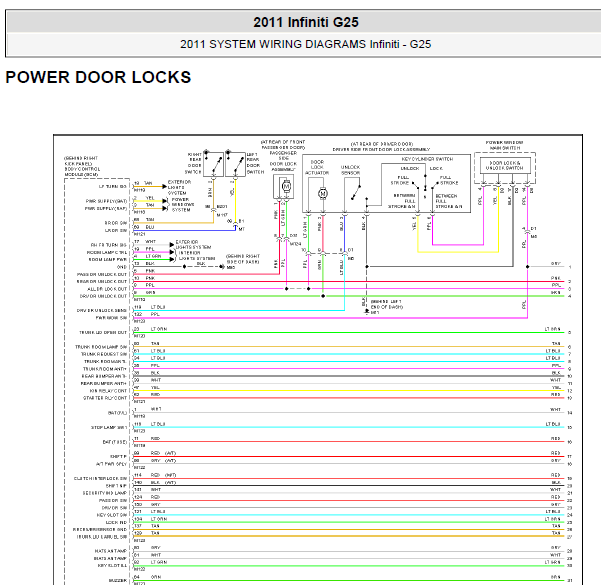
Task: Click the 'RR DR SW' pin label
Action: pos(116,223)
